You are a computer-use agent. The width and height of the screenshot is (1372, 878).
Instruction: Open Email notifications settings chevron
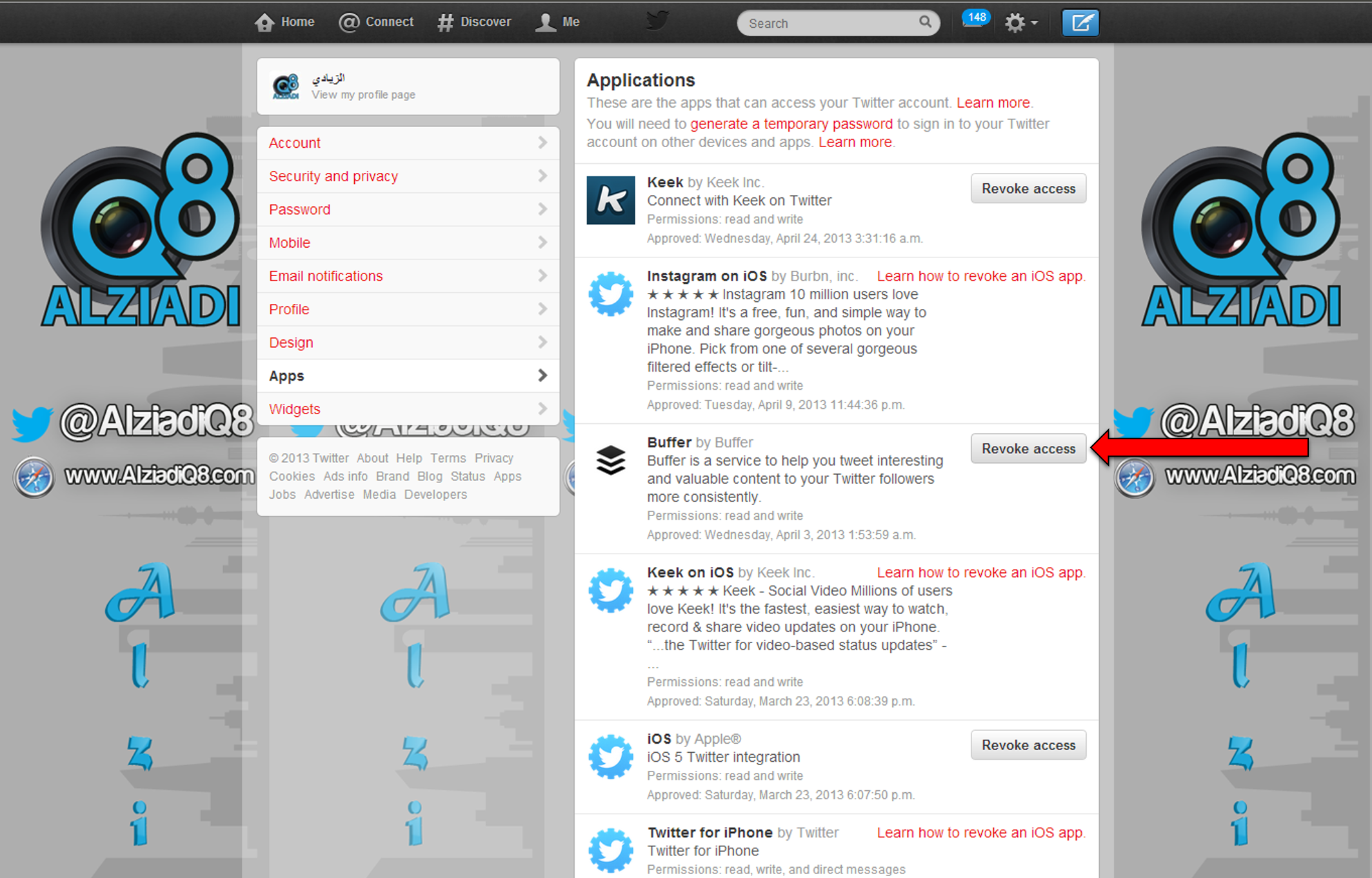(x=542, y=275)
